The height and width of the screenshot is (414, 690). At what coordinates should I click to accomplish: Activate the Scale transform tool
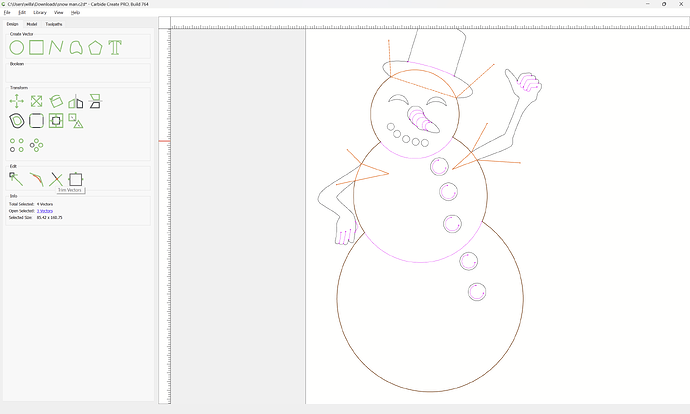(x=37, y=101)
